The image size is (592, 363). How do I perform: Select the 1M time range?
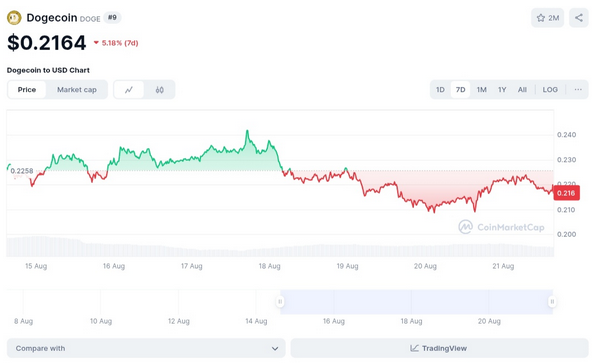pyautogui.click(x=481, y=90)
